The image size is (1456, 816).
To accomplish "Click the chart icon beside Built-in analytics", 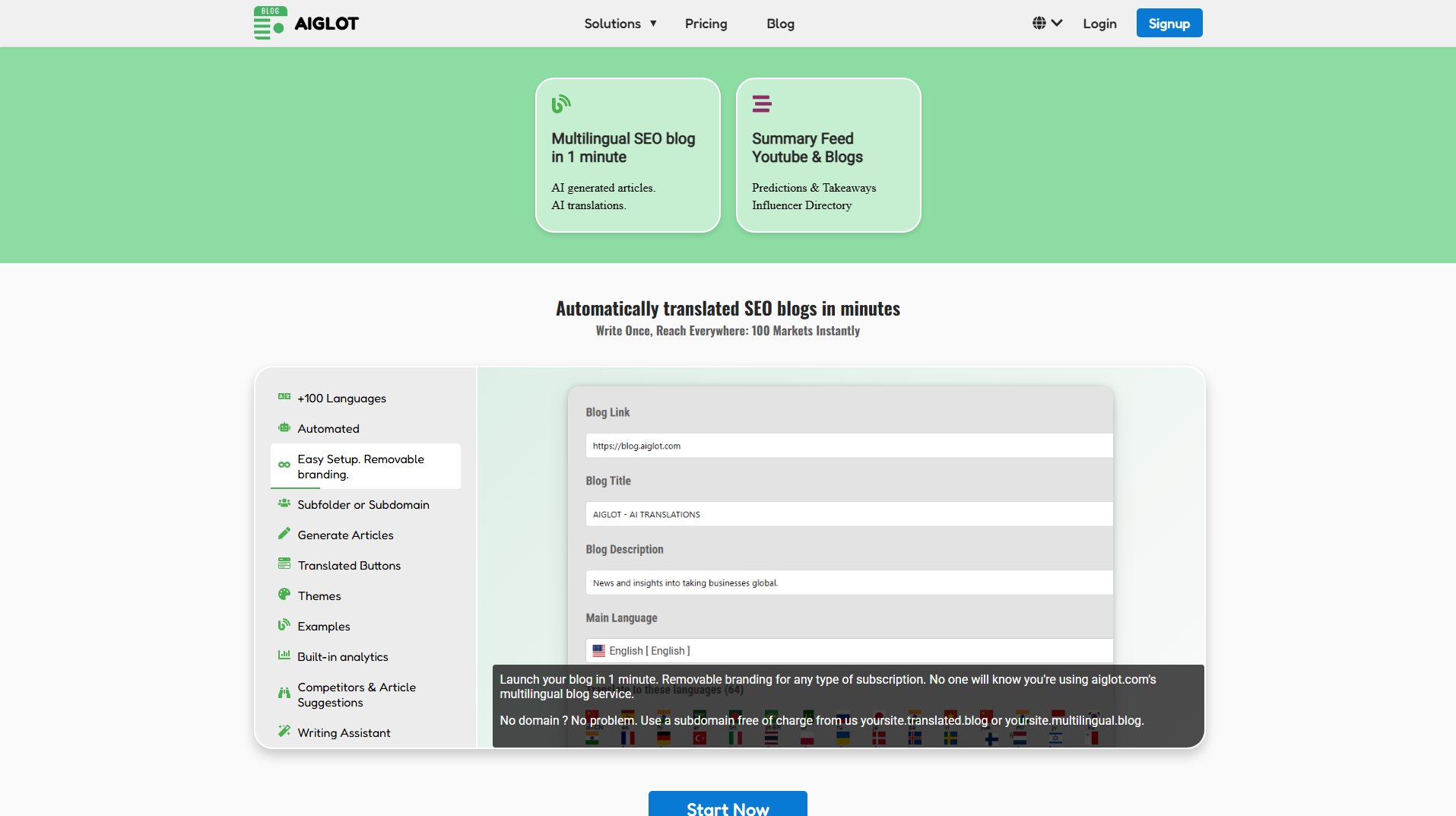I will [284, 654].
